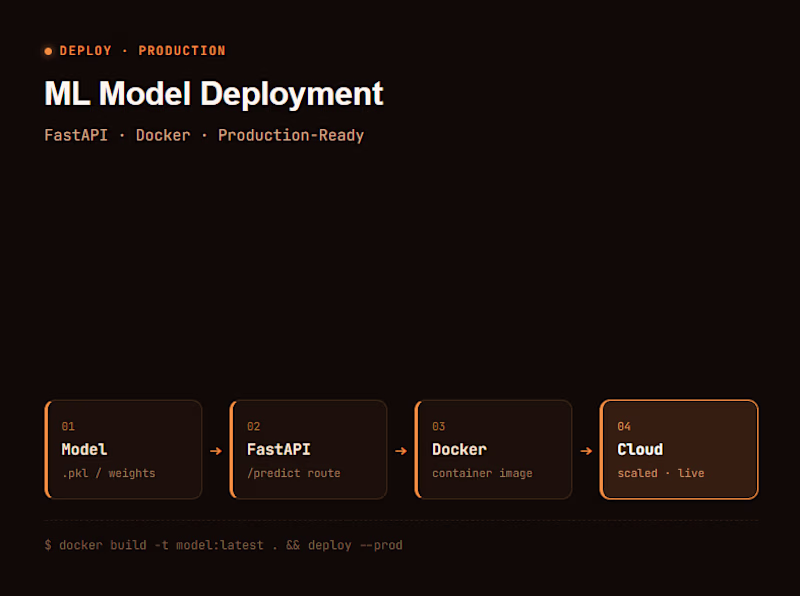This screenshot has width=800, height=596.
Task: Click the 'DEPLOY · PRODUCTION' label
Action: tap(142, 51)
